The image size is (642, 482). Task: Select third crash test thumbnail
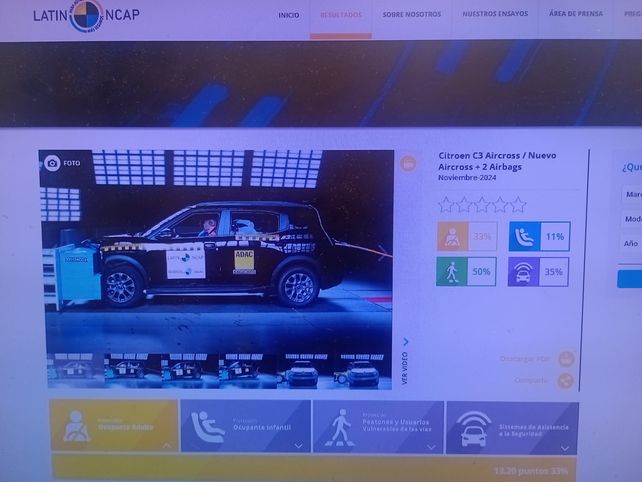pyautogui.click(x=190, y=371)
